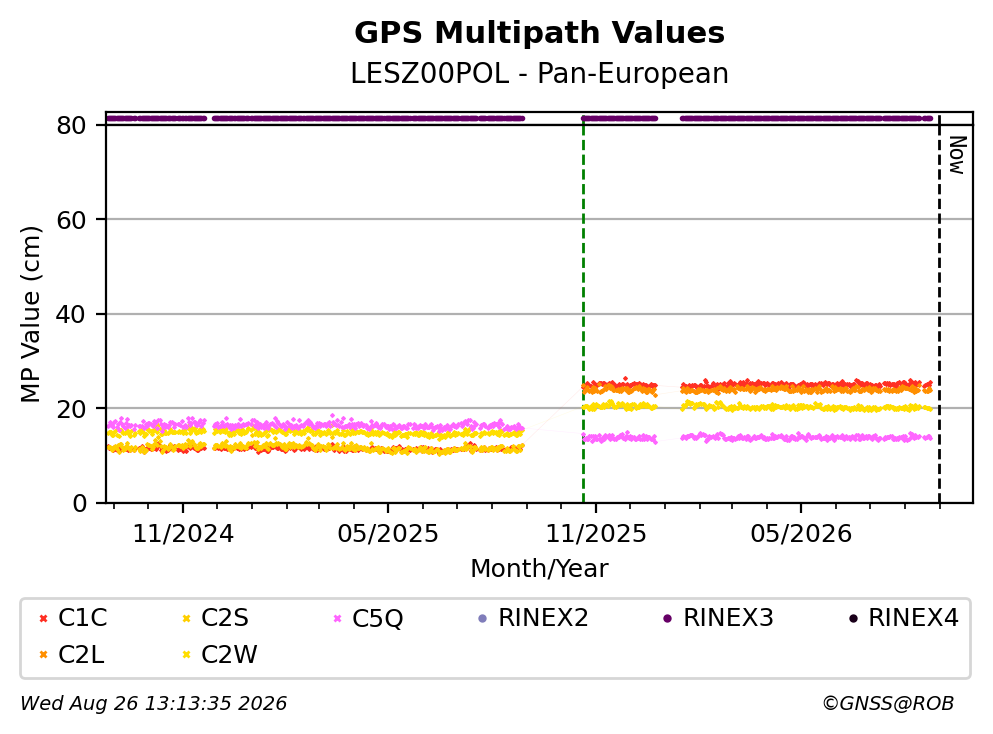This screenshot has width=993, height=734.
Task: Click the green dashed vertical line
Action: click(583, 310)
